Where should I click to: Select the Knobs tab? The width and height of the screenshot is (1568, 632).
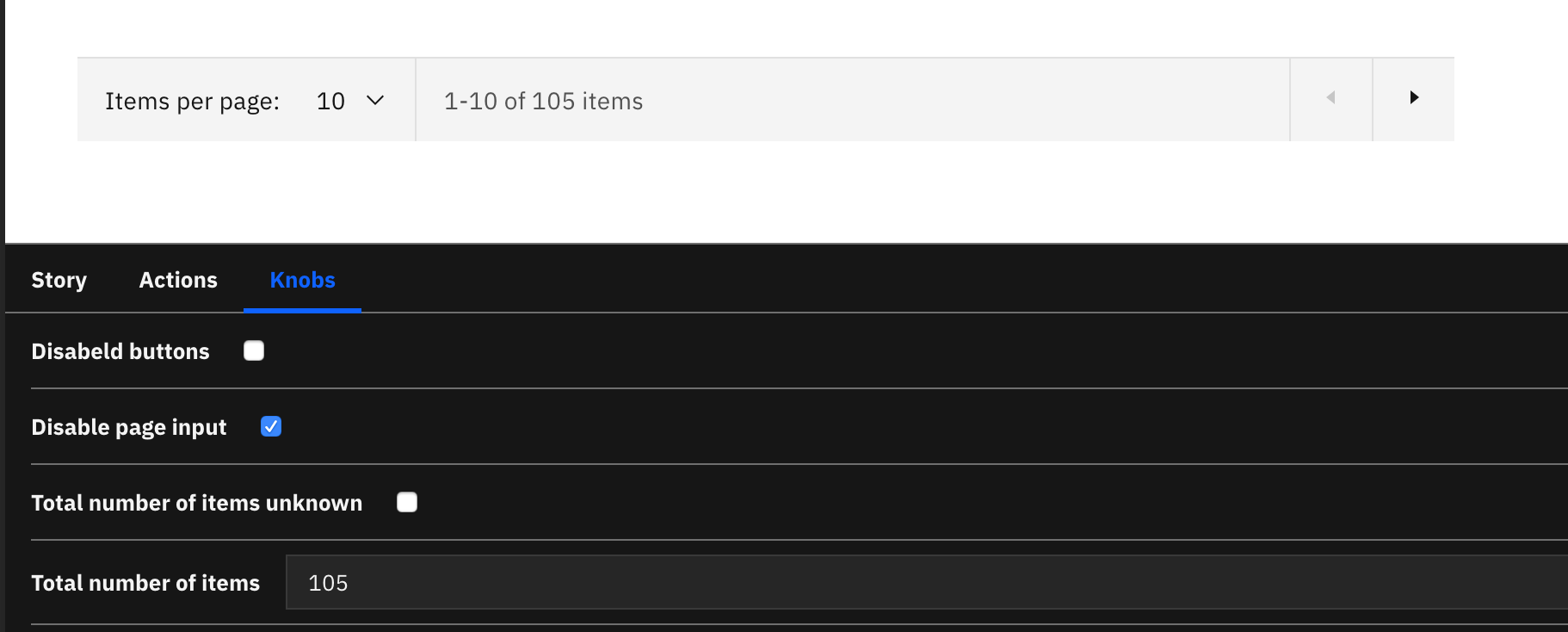[302, 280]
